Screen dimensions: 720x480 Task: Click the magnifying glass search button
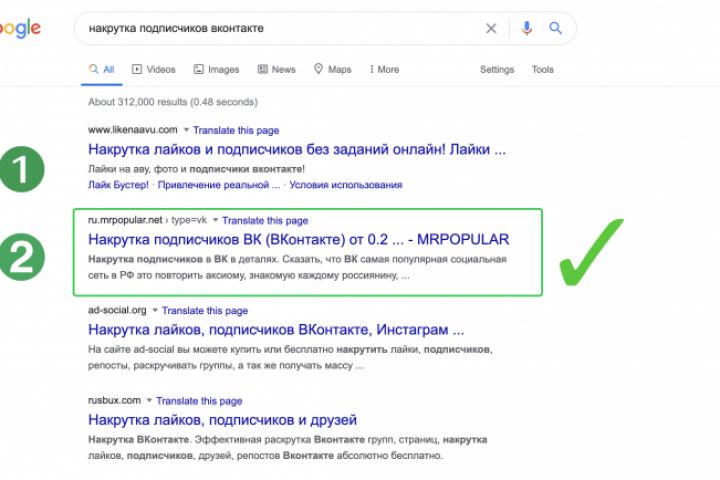tap(556, 29)
